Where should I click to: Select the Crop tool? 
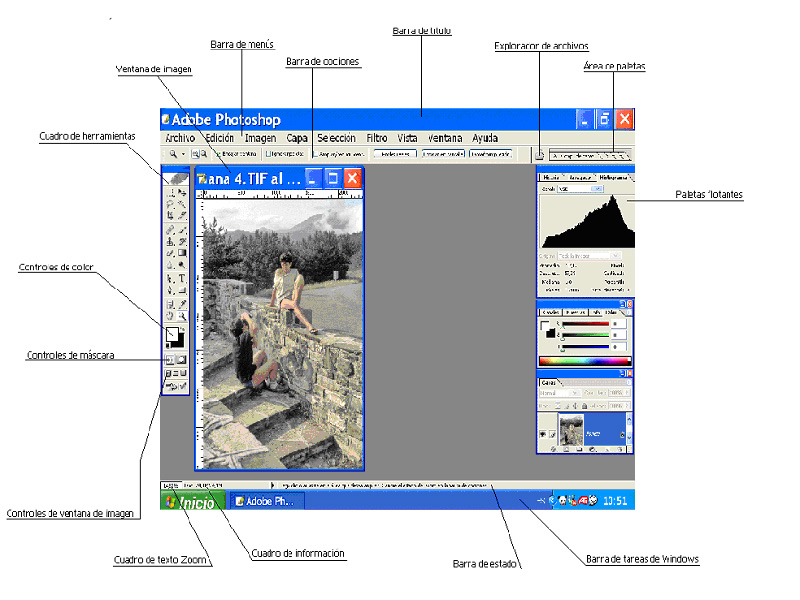coord(170,214)
